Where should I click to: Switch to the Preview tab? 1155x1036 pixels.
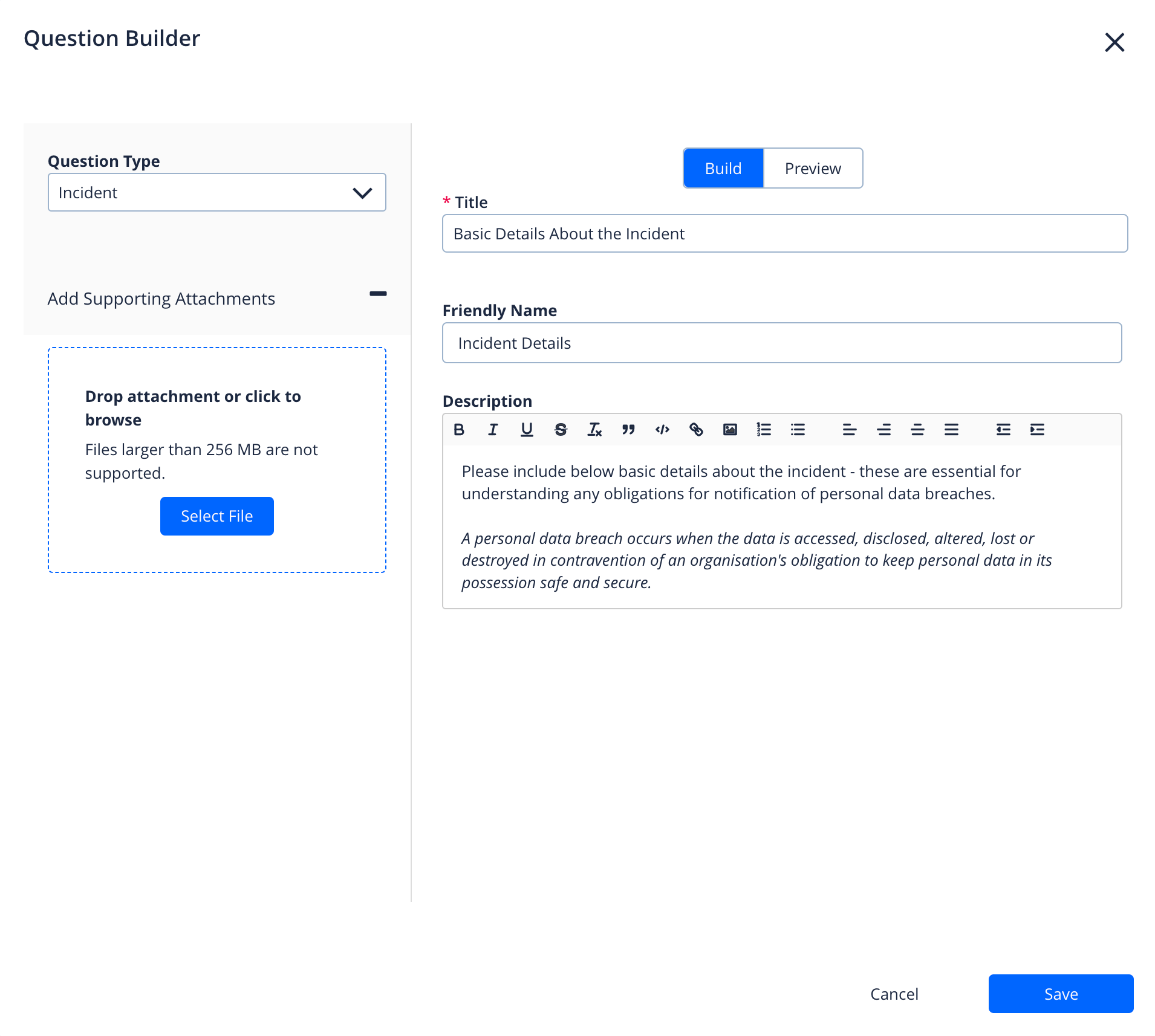pos(812,169)
